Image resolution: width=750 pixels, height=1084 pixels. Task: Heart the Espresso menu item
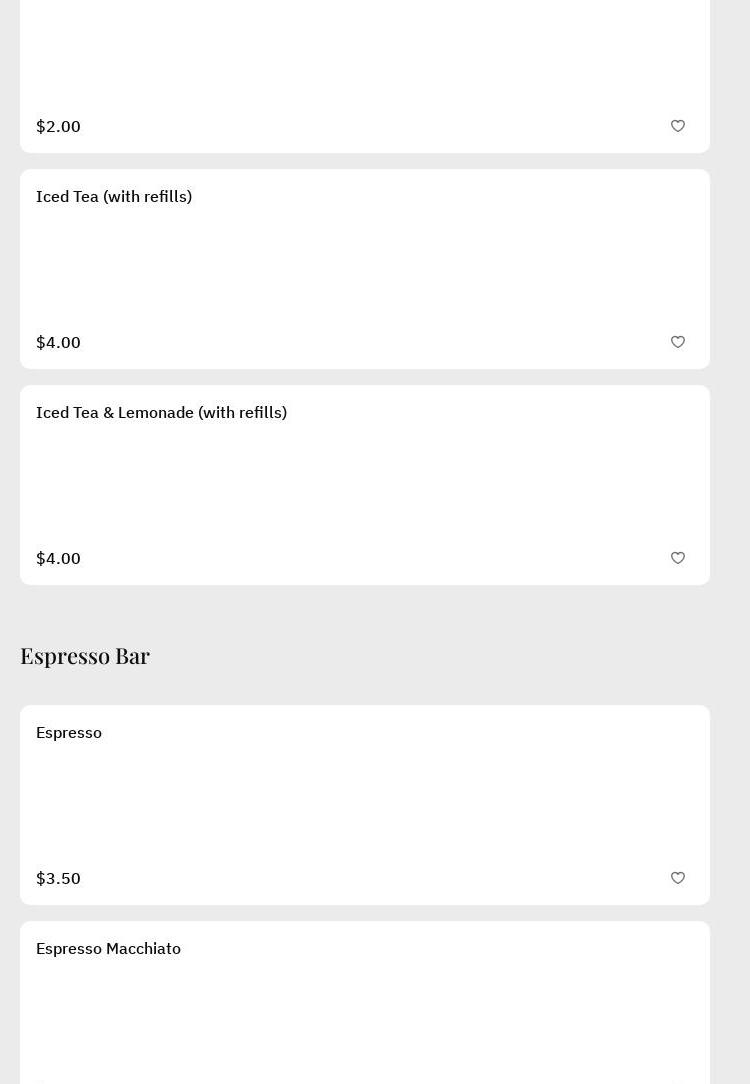[x=678, y=878]
